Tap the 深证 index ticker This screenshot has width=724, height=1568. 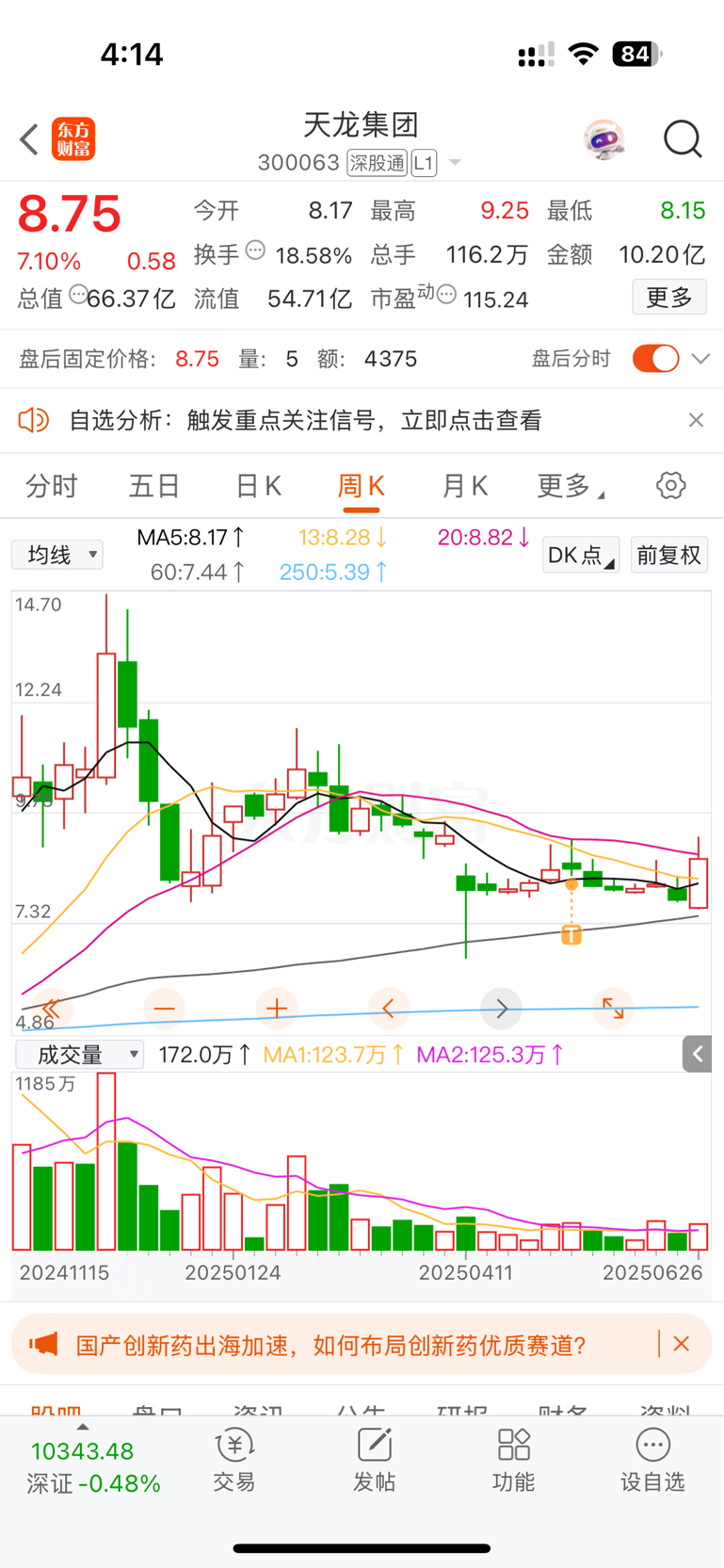point(93,1468)
